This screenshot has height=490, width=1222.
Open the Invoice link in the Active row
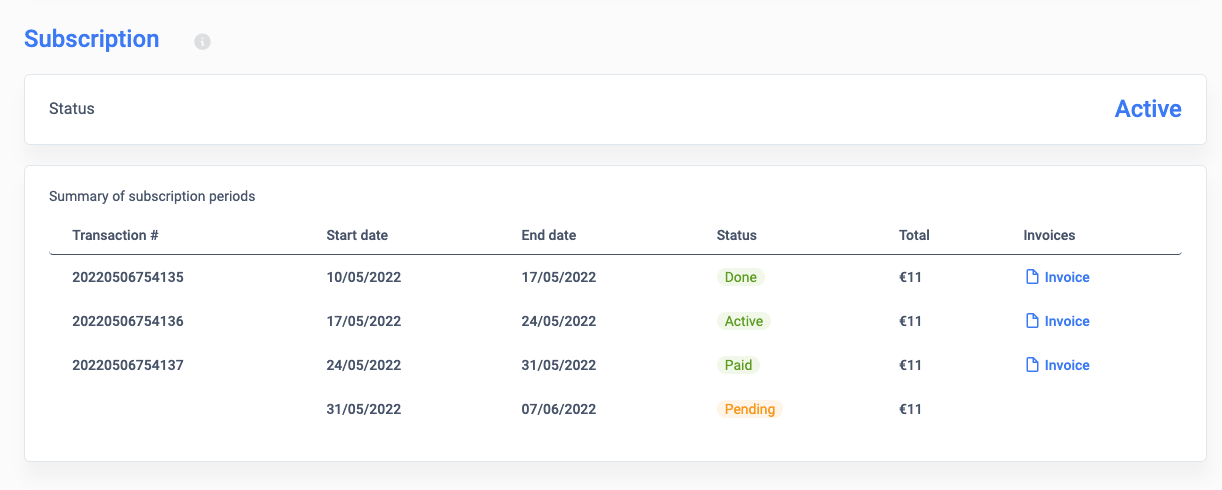(x=1067, y=321)
